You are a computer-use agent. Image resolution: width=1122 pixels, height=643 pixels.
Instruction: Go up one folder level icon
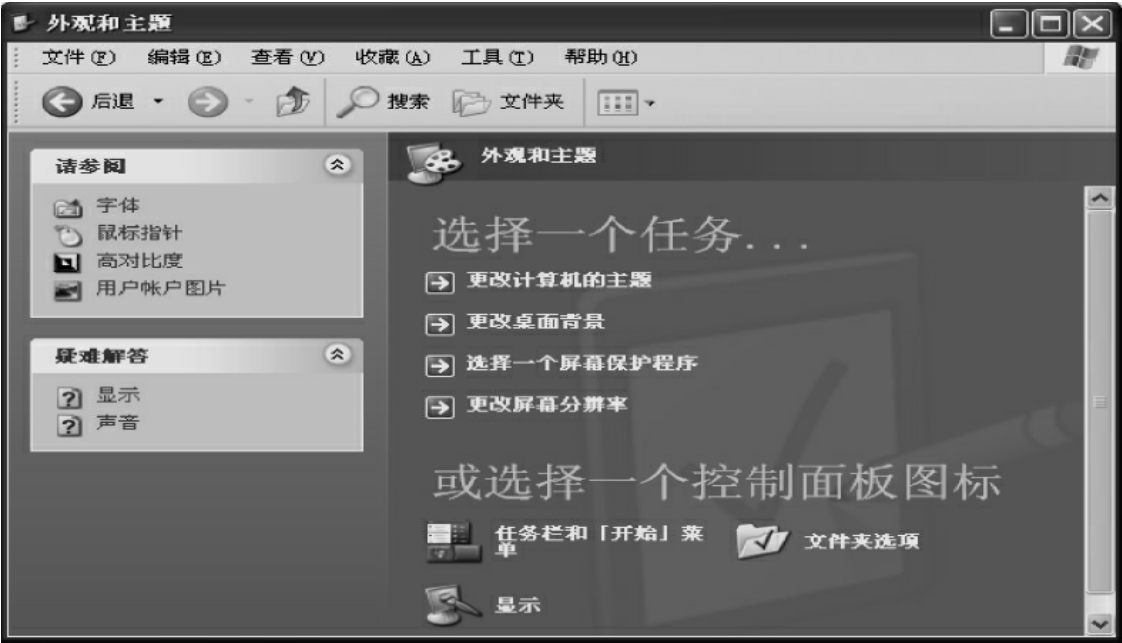[x=293, y=102]
